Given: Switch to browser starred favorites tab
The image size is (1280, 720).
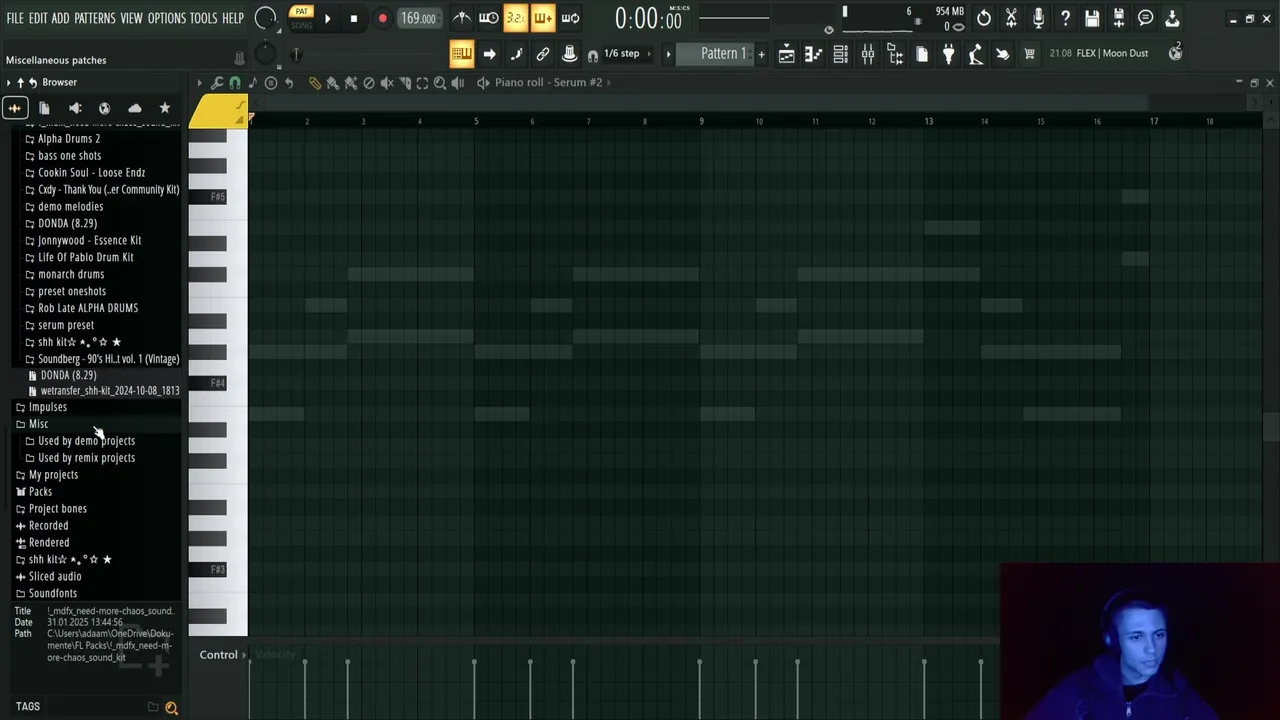Looking at the screenshot, I should click(x=165, y=108).
